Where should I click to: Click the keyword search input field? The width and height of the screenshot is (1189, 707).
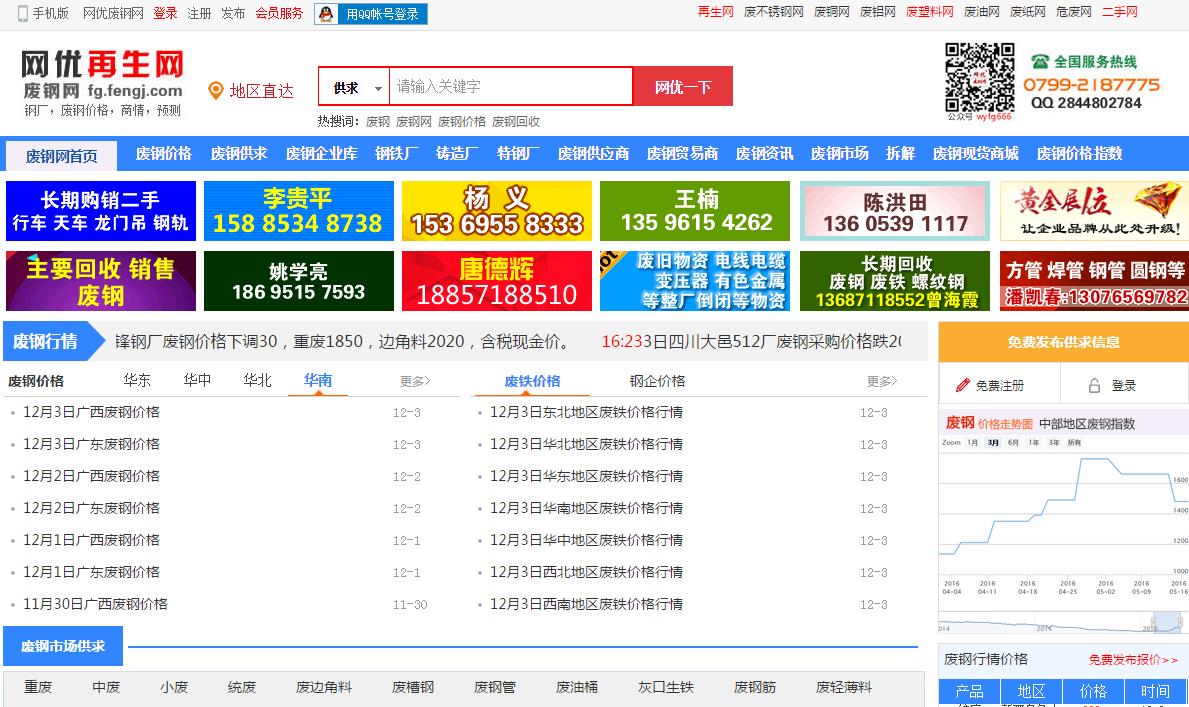[510, 87]
